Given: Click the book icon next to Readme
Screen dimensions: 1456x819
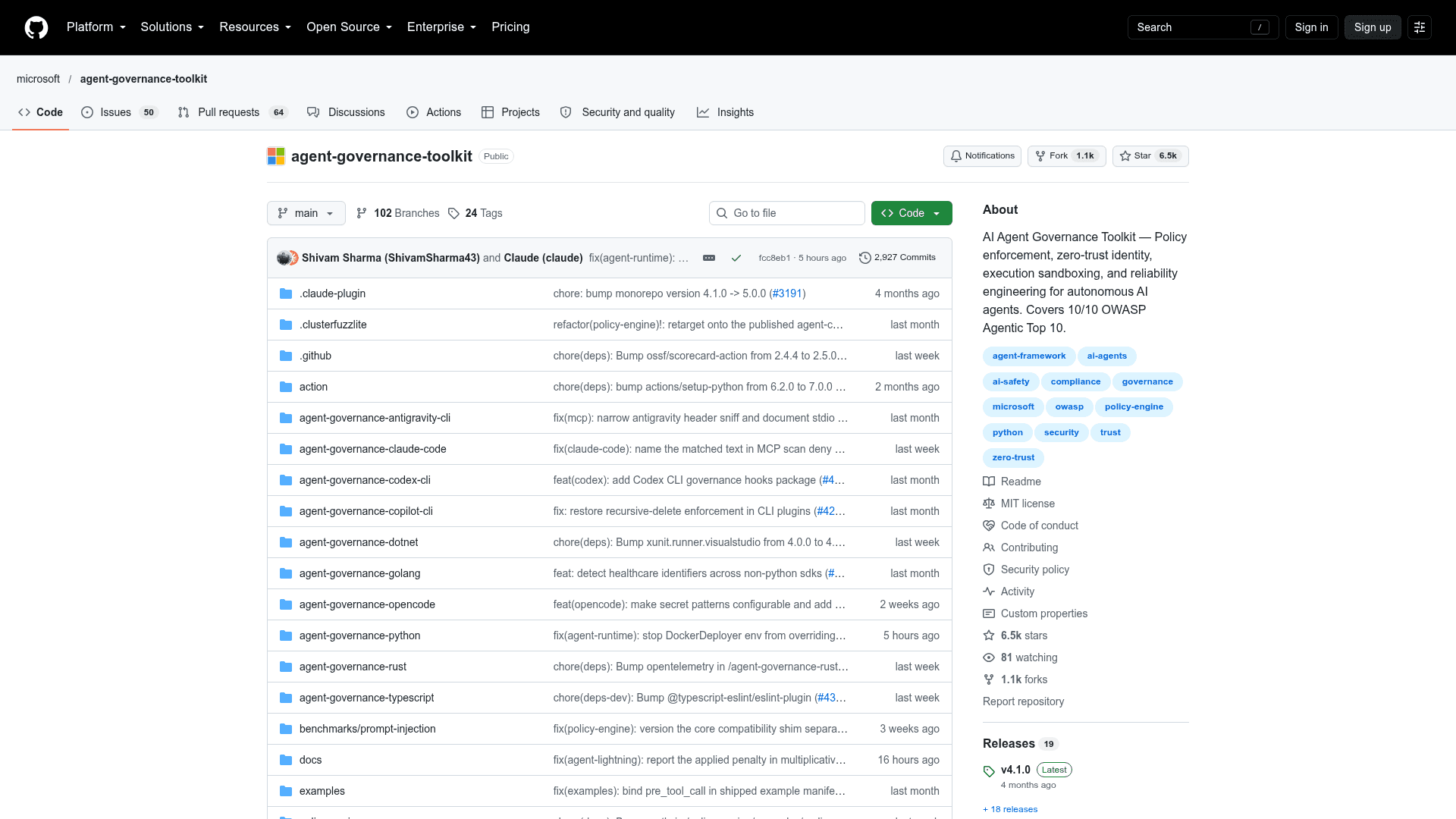Looking at the screenshot, I should pos(989,482).
